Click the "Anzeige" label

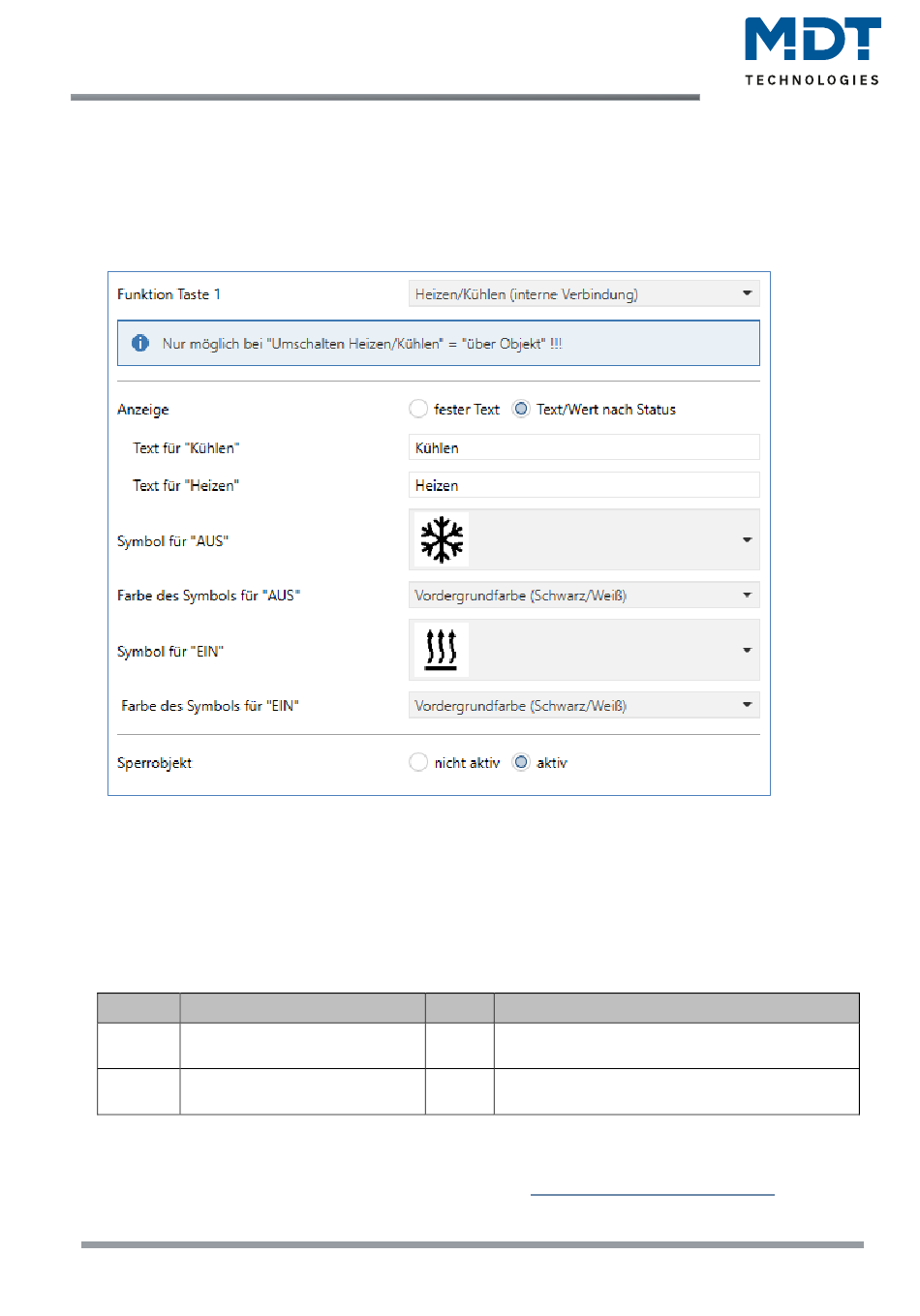pyautogui.click(x=143, y=410)
